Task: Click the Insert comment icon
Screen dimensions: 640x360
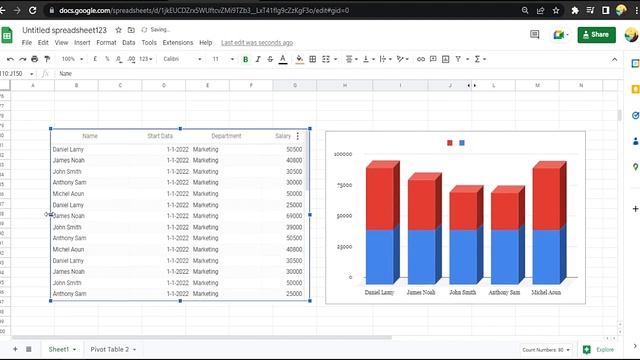Action: tap(433, 59)
